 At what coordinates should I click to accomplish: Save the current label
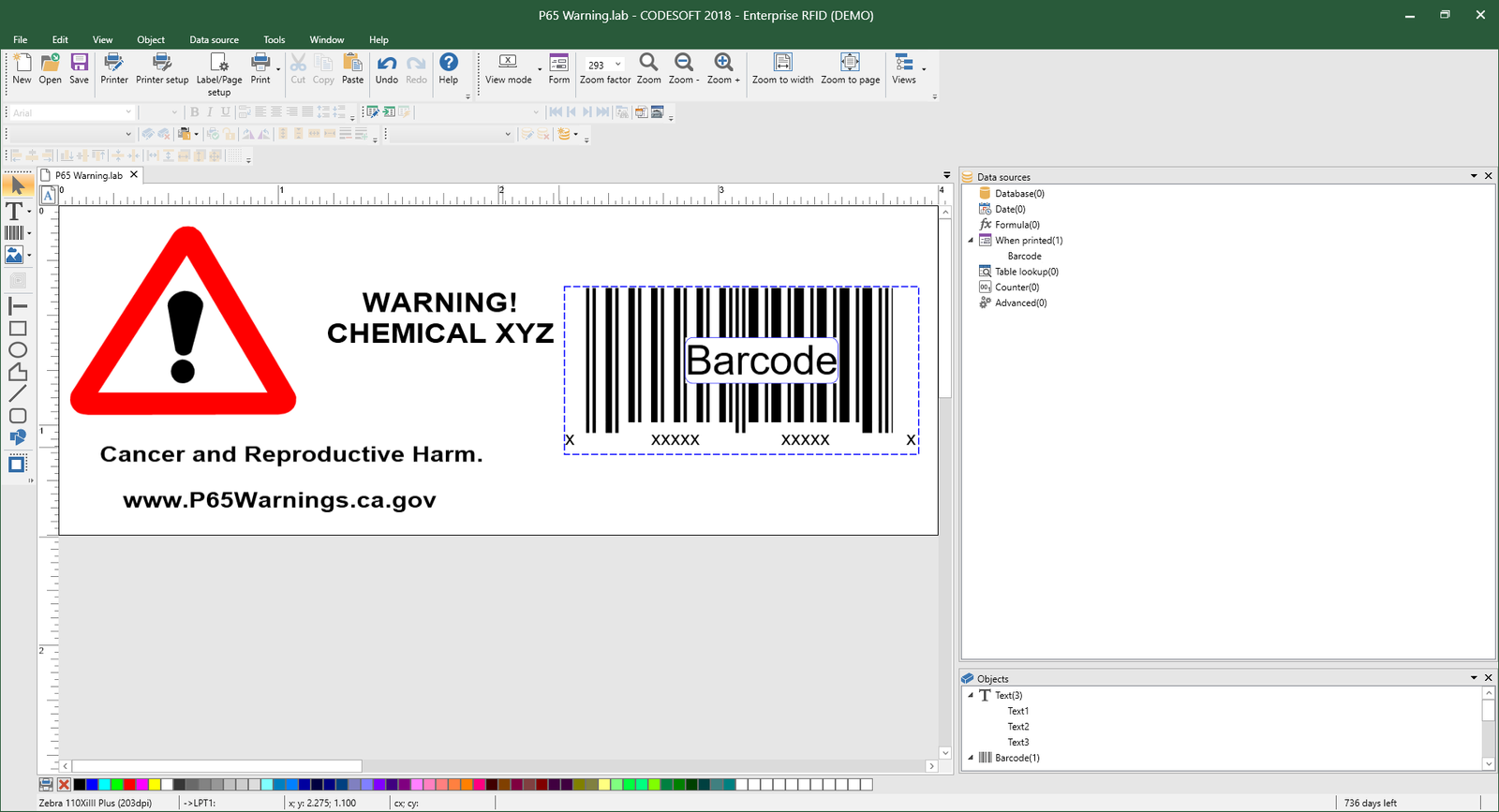tap(80, 63)
